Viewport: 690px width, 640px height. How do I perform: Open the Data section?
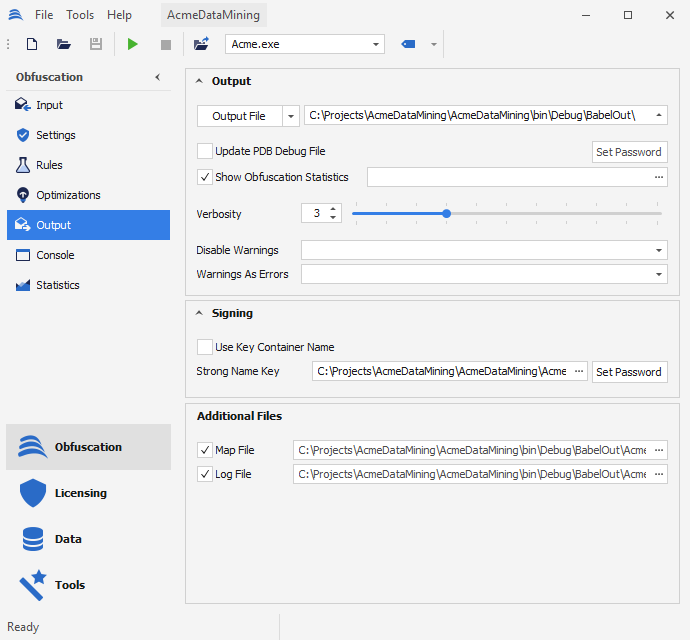(68, 539)
